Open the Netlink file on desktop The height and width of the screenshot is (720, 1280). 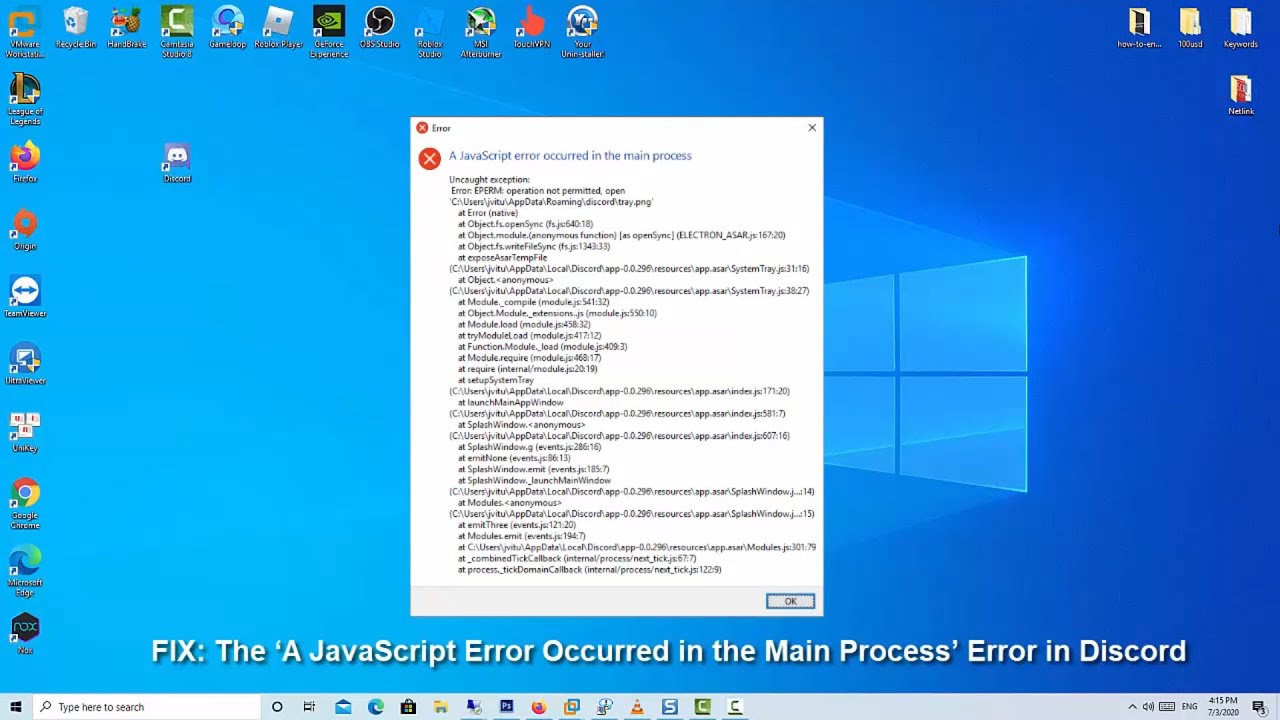tap(1241, 95)
